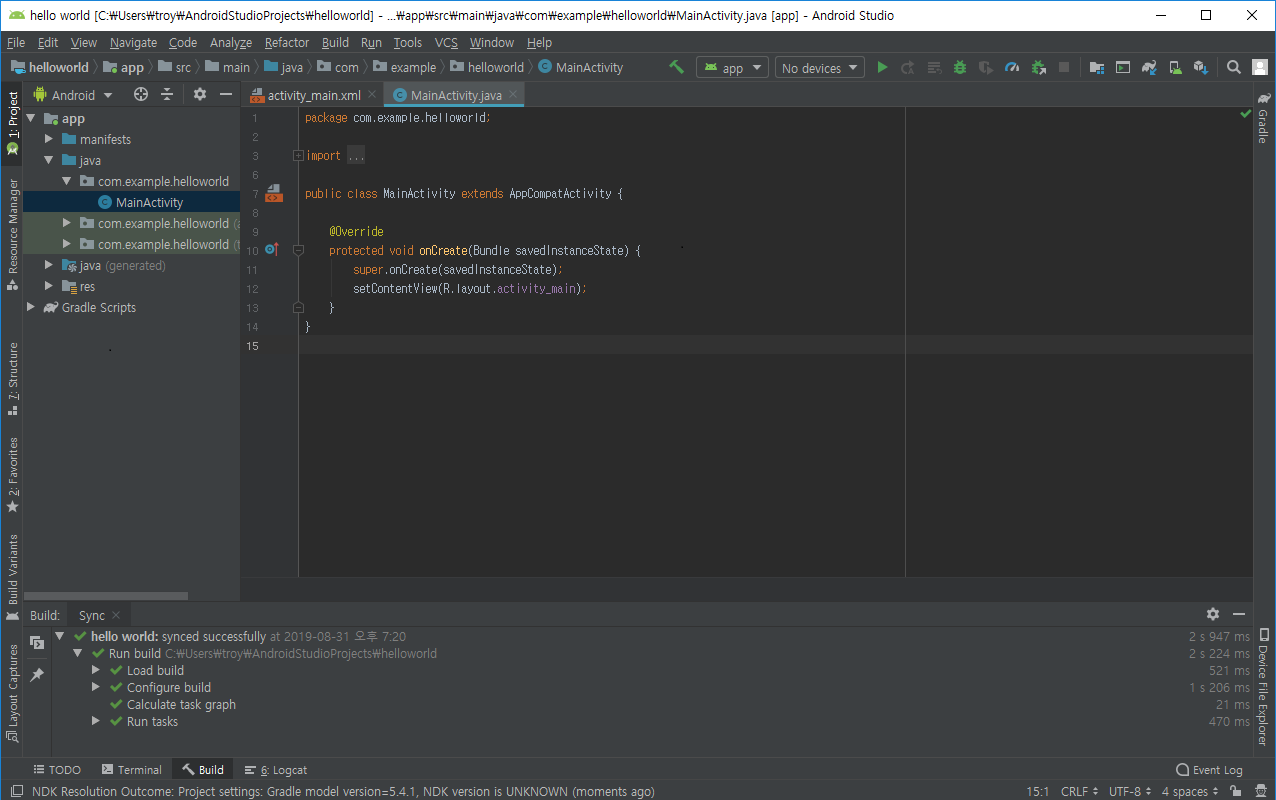1276x800 pixels.
Task: Open Project panel gear settings
Action: coord(200,94)
